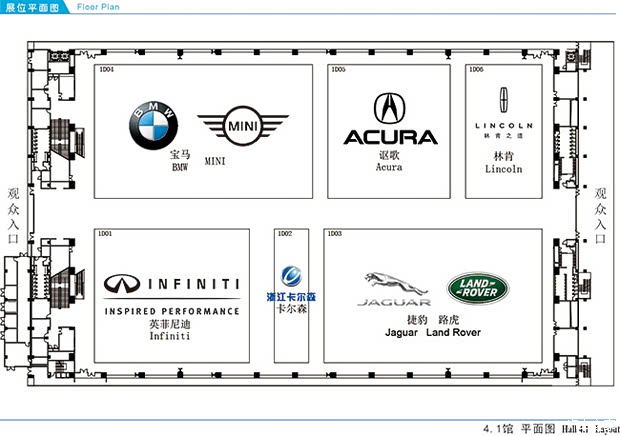Select the green Land Rover badge
The height and width of the screenshot is (436, 620).
point(478,288)
